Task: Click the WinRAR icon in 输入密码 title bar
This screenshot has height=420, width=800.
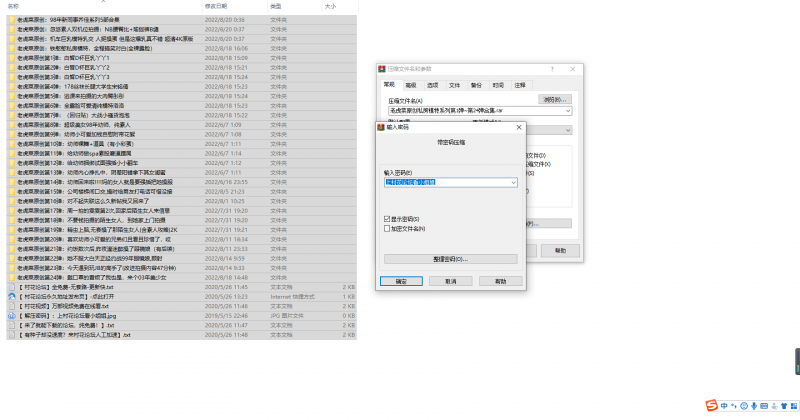Action: point(381,127)
